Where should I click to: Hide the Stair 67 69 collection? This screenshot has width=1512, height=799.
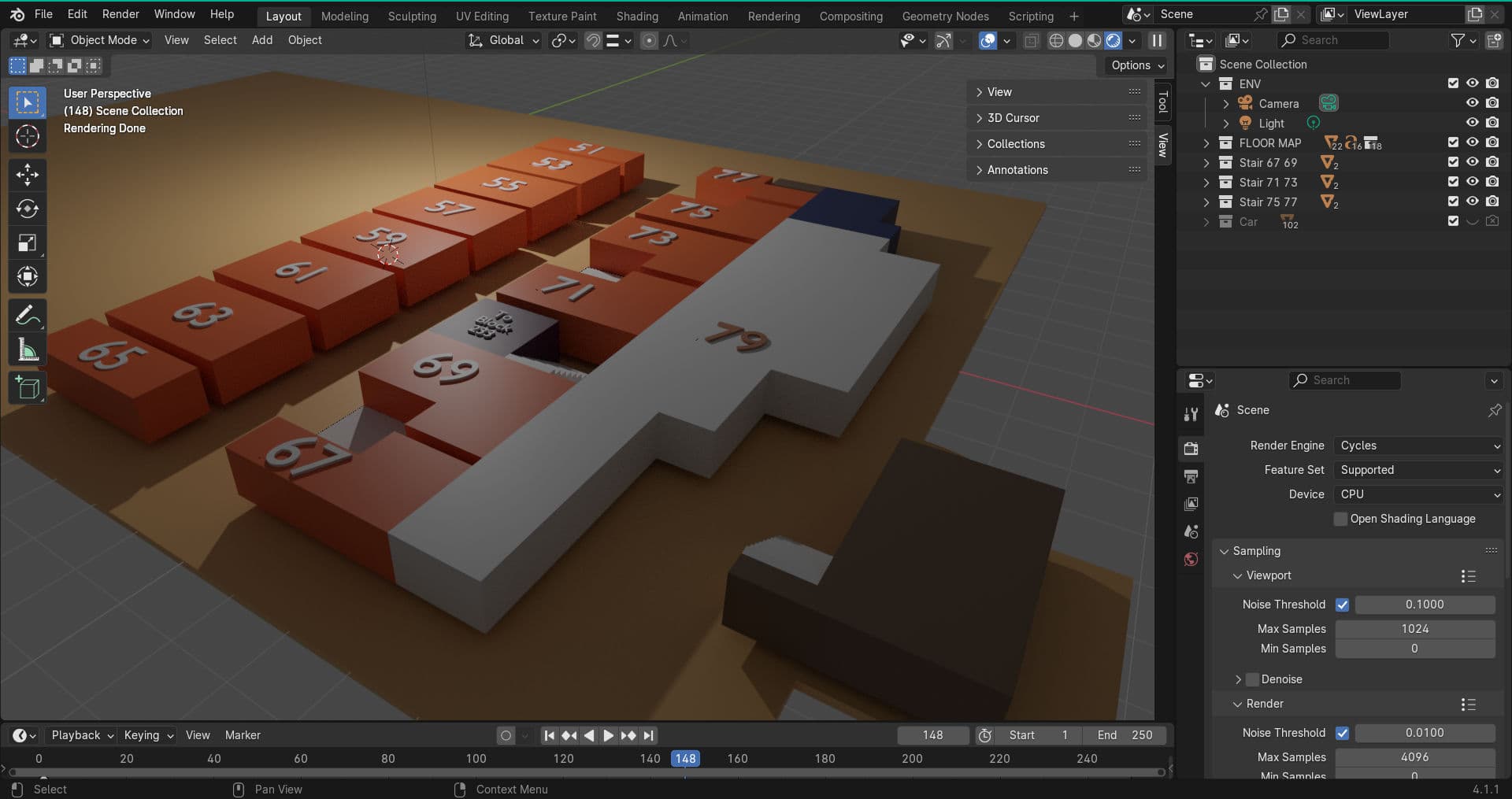click(x=1472, y=162)
